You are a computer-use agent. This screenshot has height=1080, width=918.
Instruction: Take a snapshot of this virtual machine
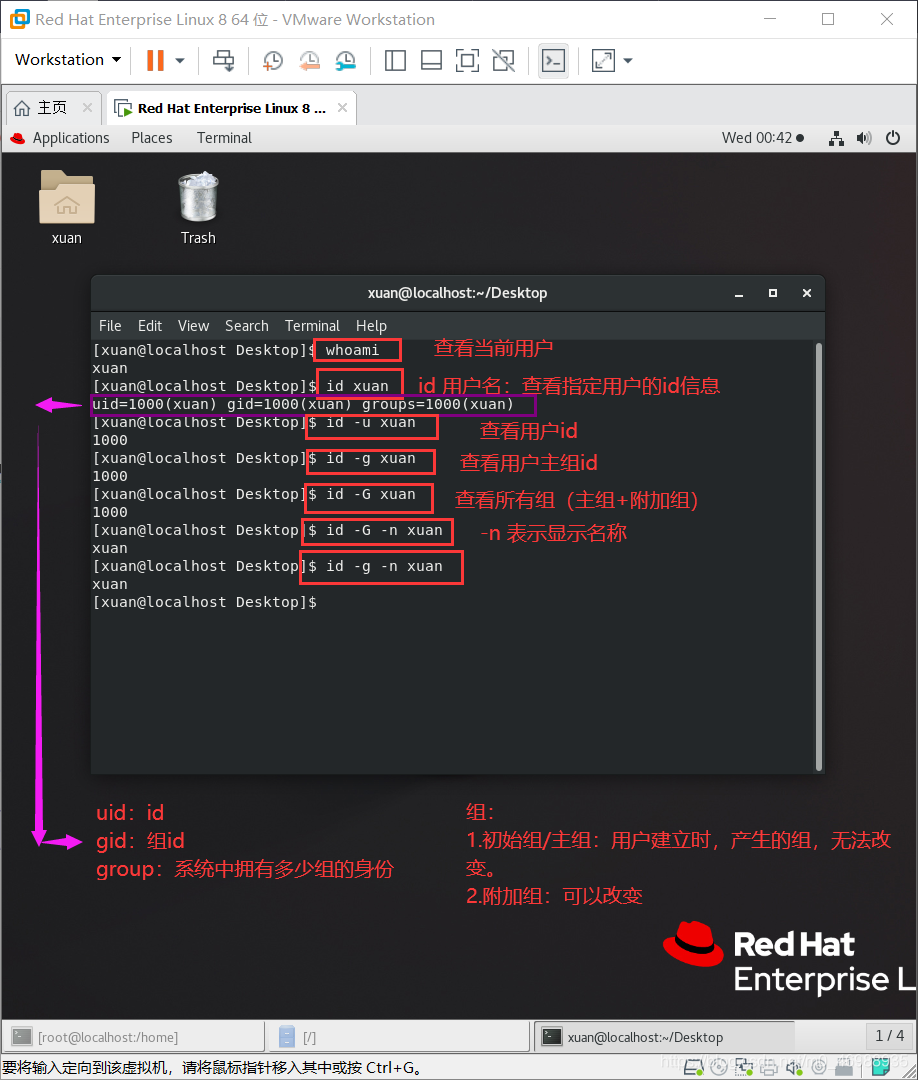click(273, 61)
